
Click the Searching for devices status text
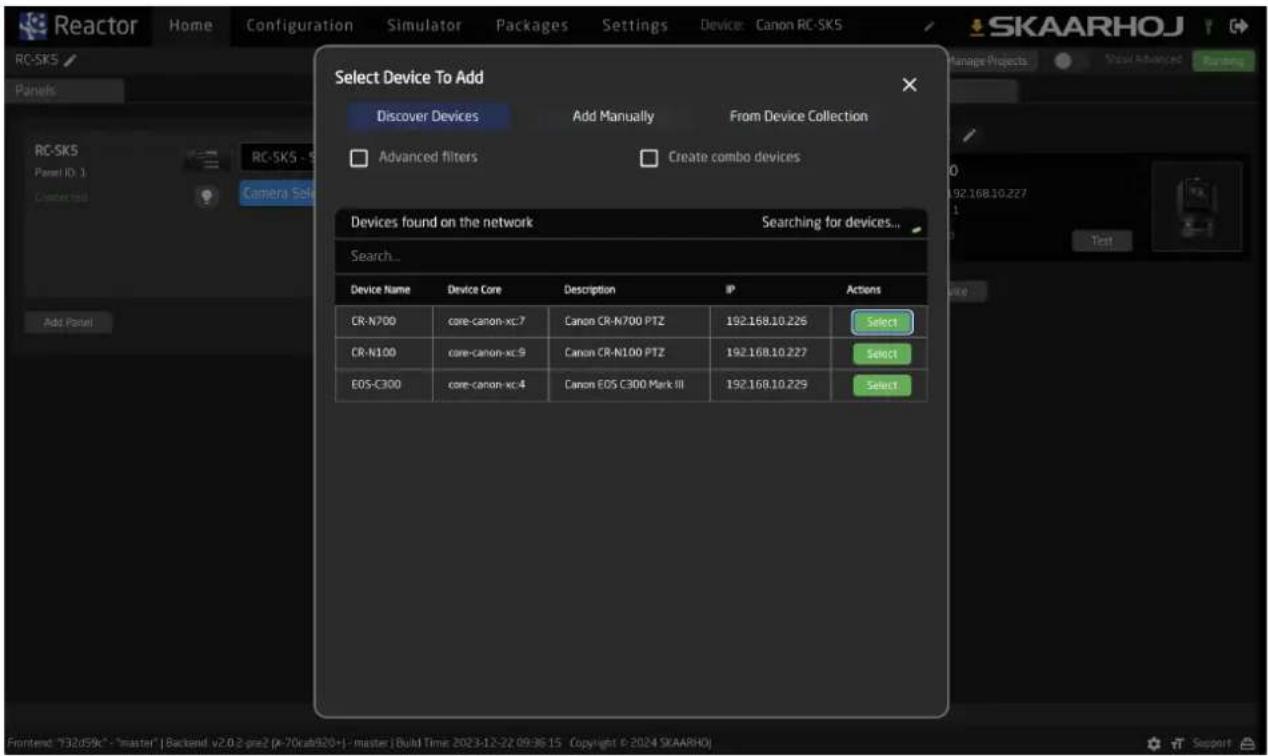pyautogui.click(x=831, y=223)
